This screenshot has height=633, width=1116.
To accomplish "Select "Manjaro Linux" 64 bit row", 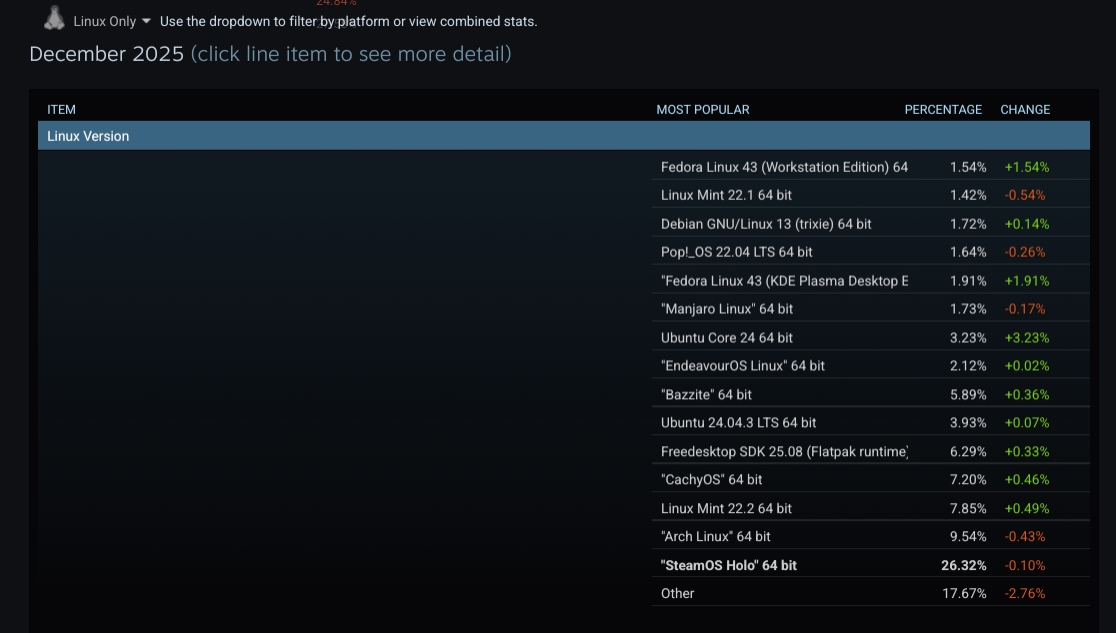I will point(870,309).
